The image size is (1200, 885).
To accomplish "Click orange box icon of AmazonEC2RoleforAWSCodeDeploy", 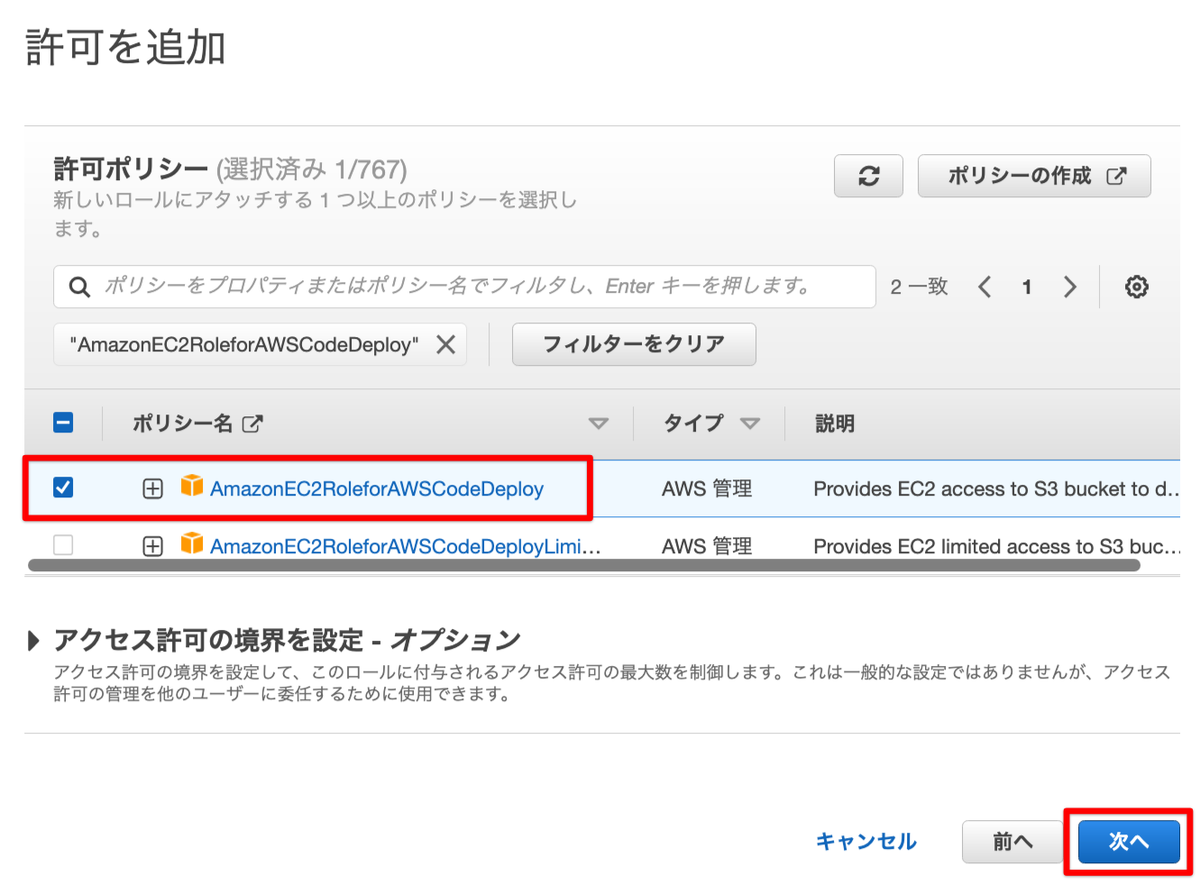I will tap(191, 487).
